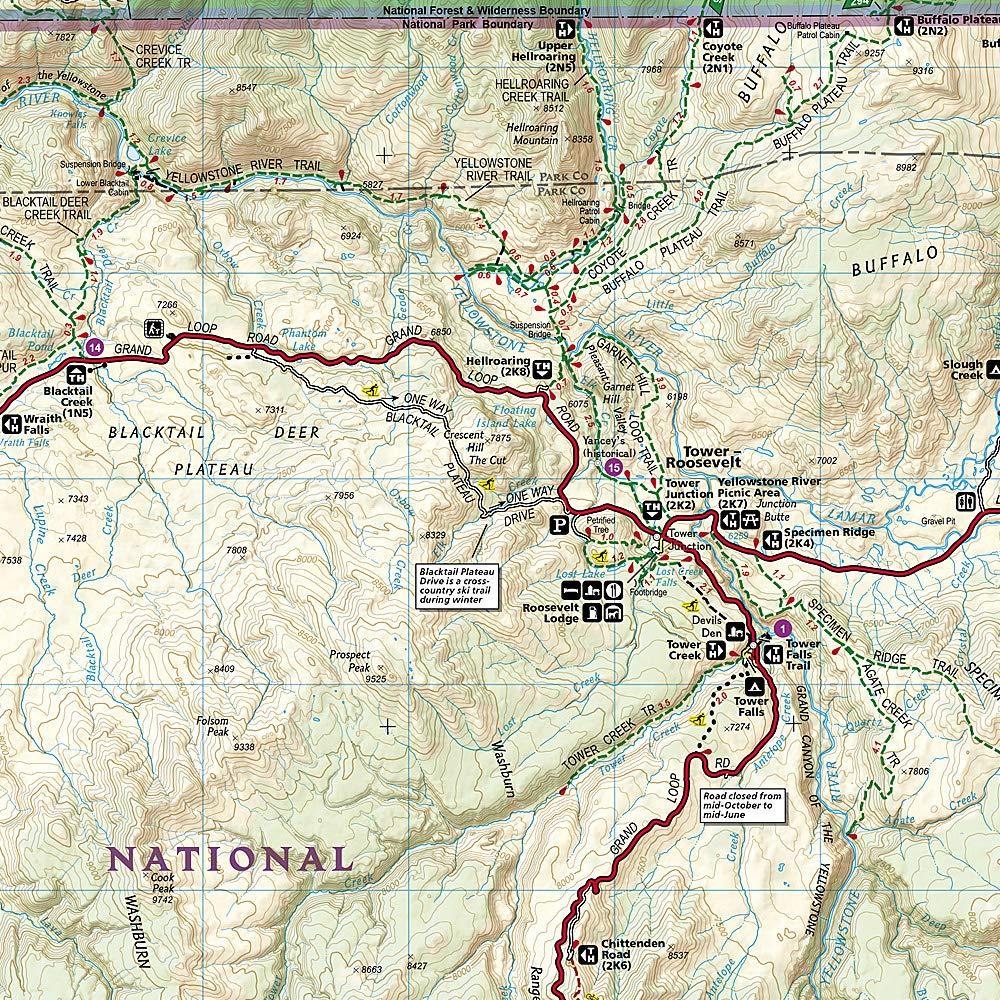
Task: Click the Tower Creek trailhead icon
Action: [716, 651]
